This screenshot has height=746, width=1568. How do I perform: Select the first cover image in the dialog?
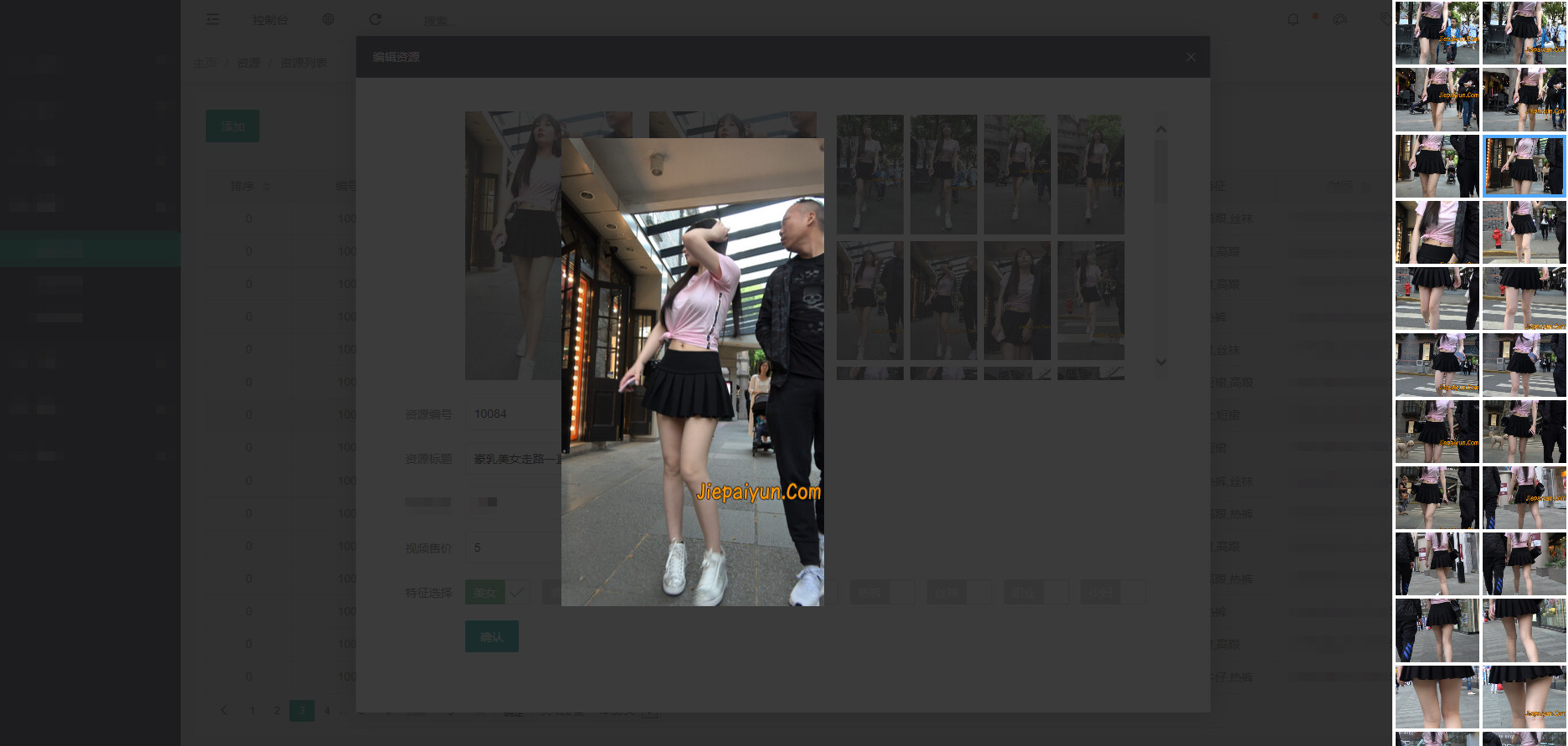[512, 245]
